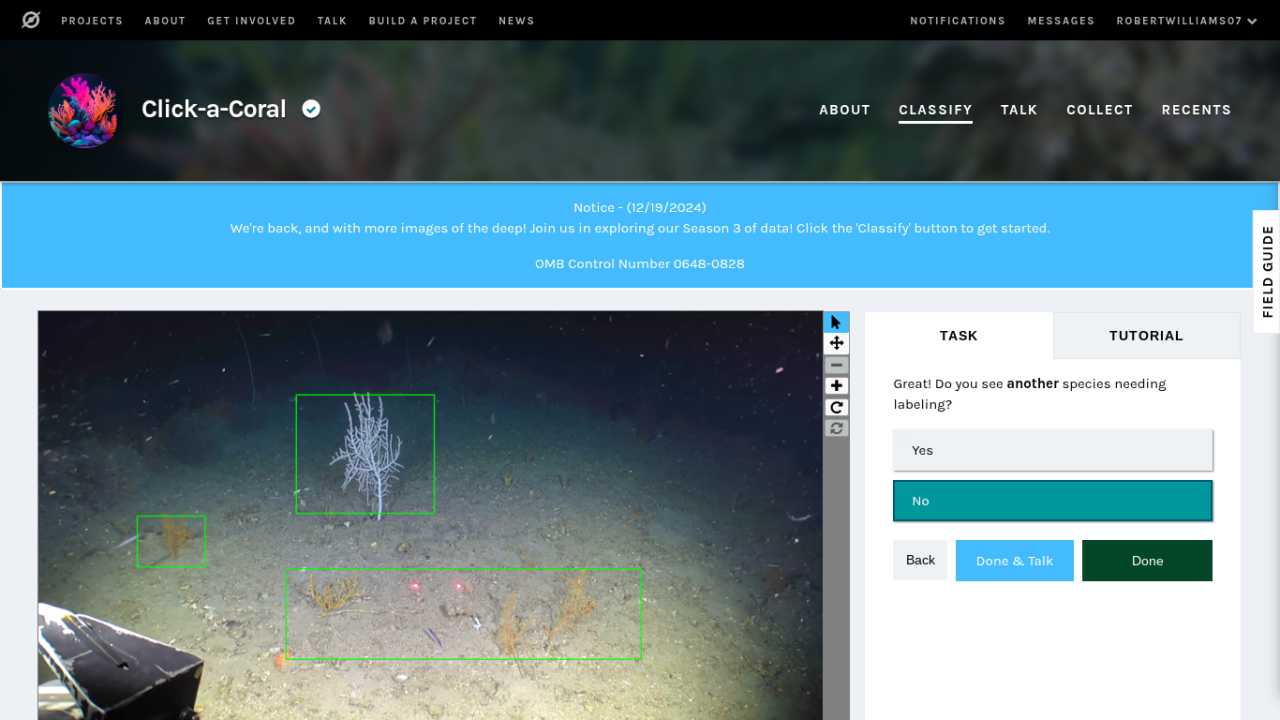This screenshot has width=1280, height=720.
Task: Click the verified checkmark badge
Action: coord(311,109)
